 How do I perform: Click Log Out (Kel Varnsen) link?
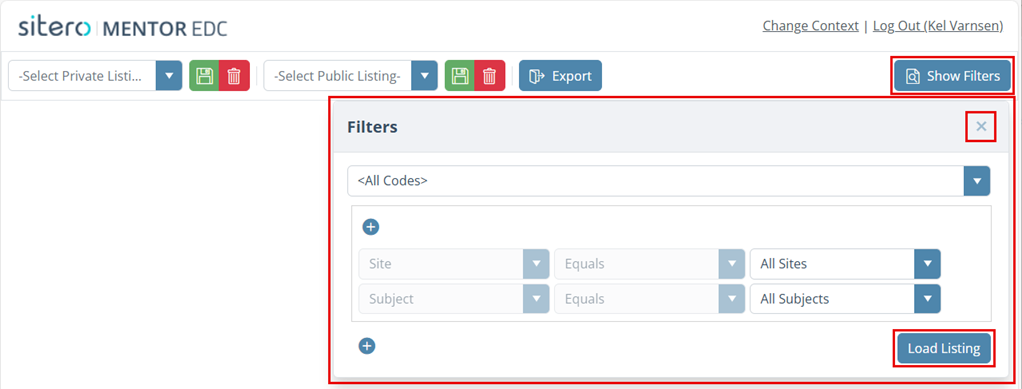[x=938, y=26]
